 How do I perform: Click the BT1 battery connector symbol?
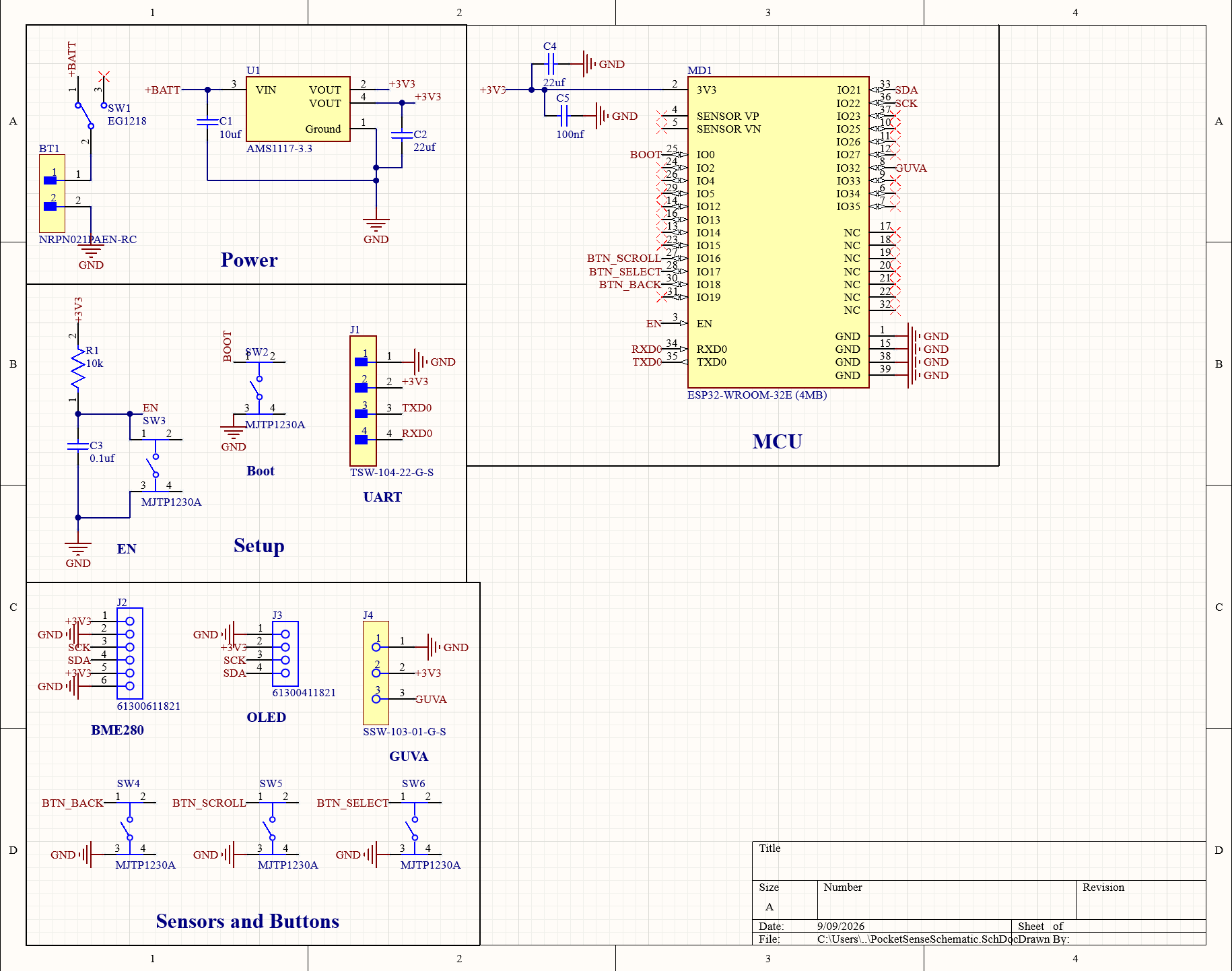[53, 193]
